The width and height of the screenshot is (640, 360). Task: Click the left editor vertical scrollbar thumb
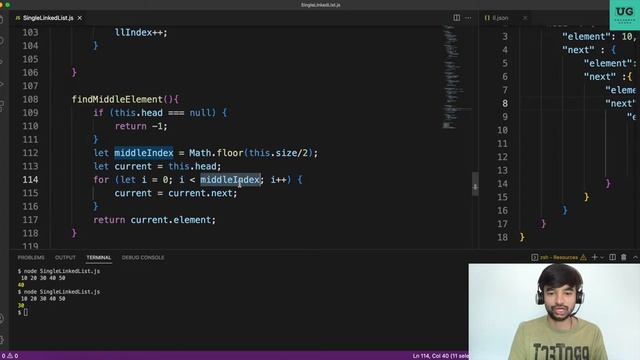(x=475, y=184)
